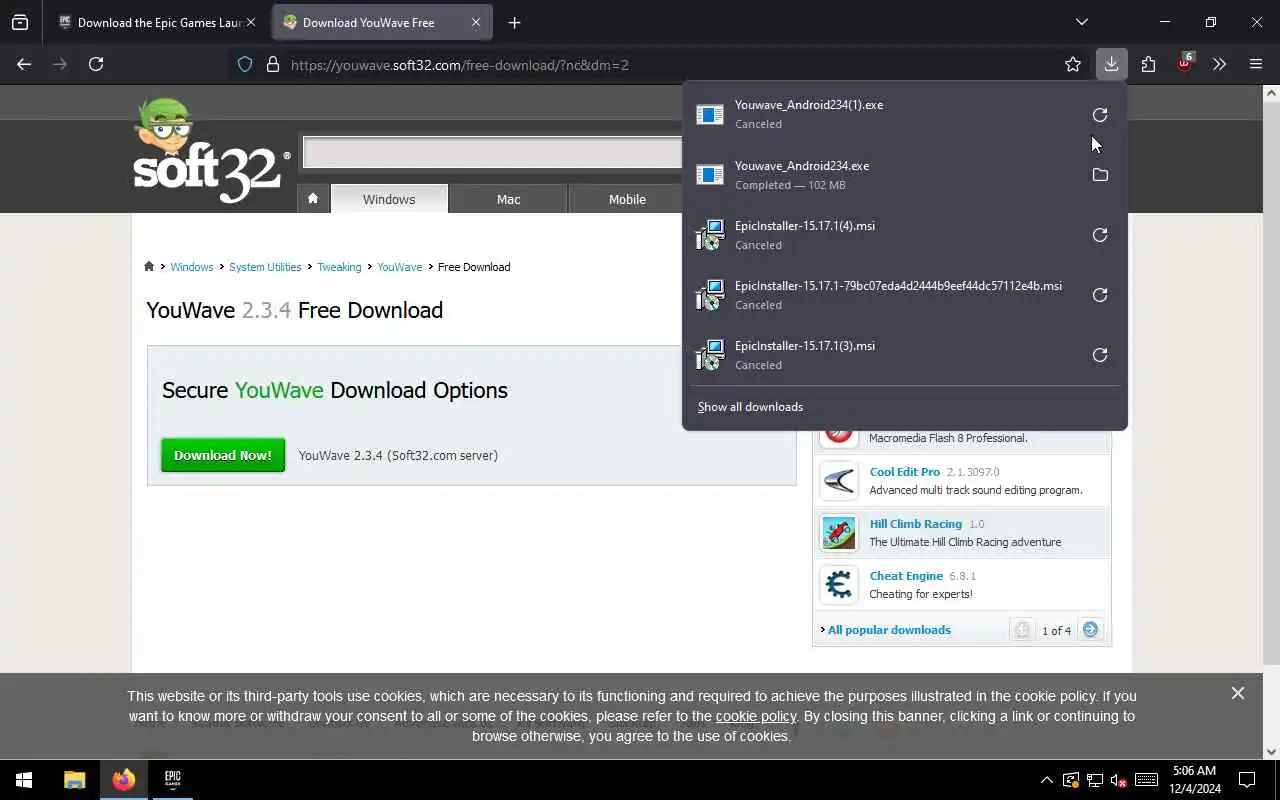Image resolution: width=1280 pixels, height=800 pixels.
Task: Click the Downloads toolbar button
Action: coord(1111,64)
